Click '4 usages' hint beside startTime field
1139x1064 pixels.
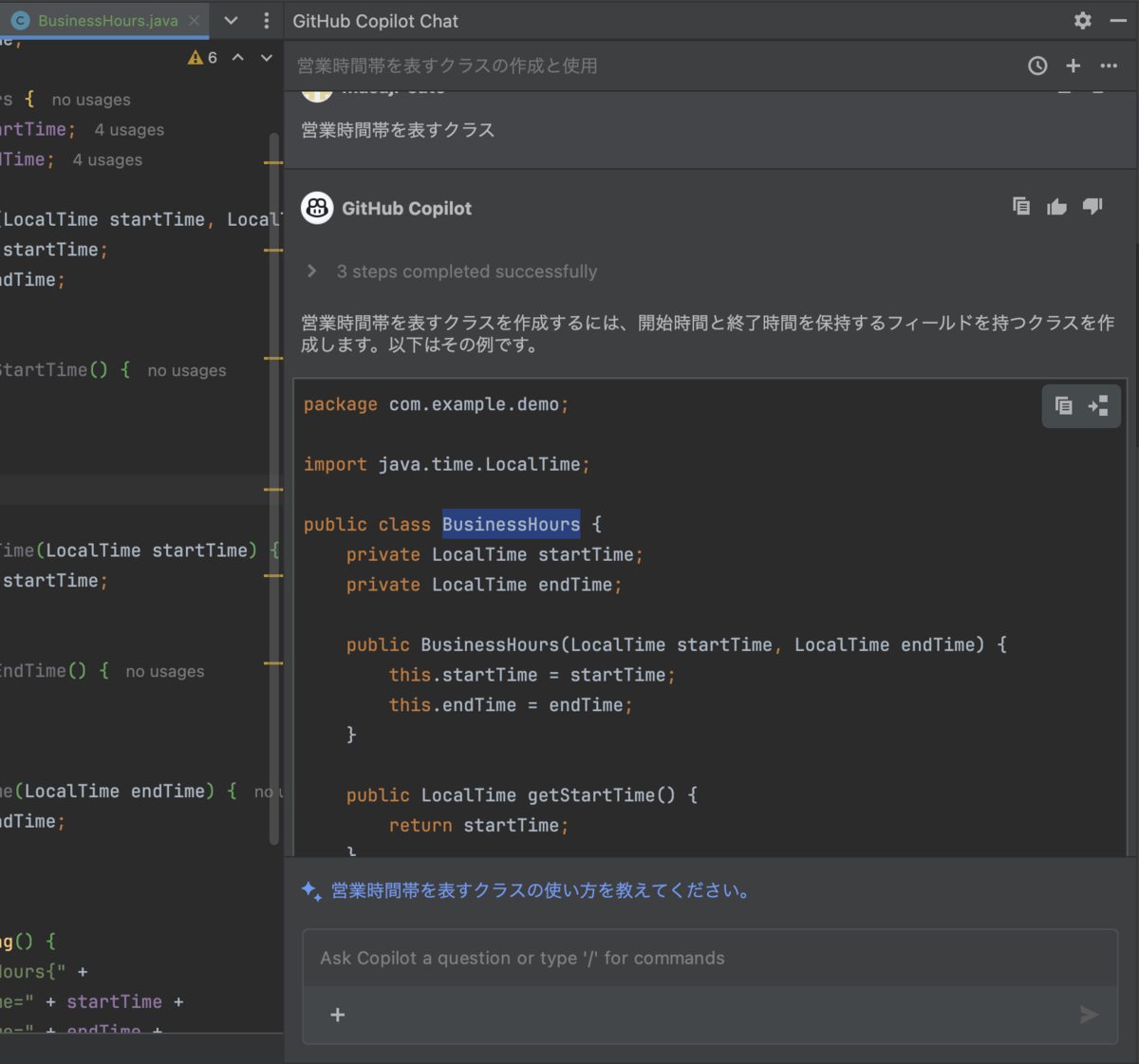129,130
